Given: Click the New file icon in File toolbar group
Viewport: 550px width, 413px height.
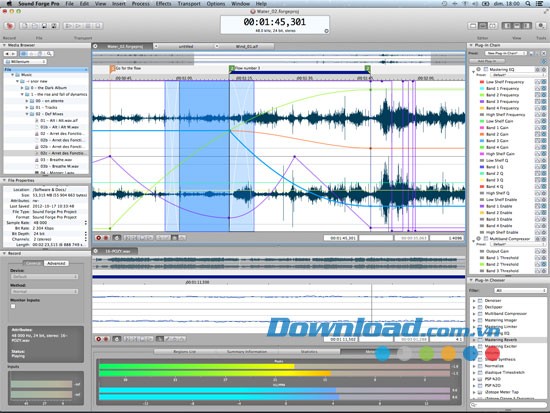Looking at the screenshot, I should [x=25, y=26].
